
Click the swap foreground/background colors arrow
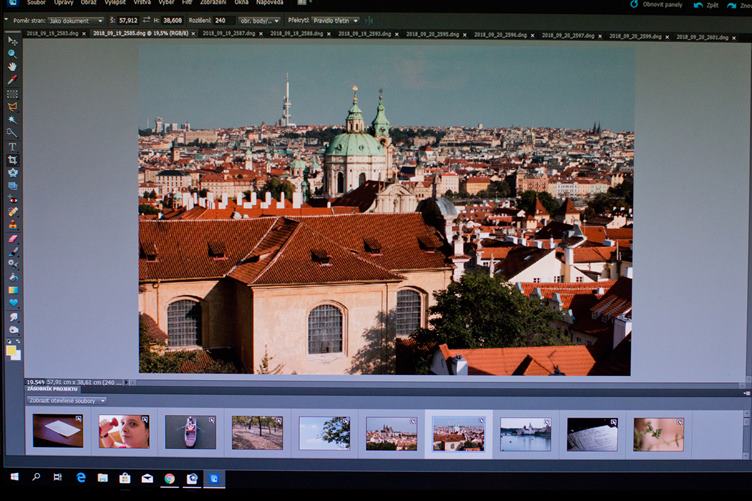18,341
